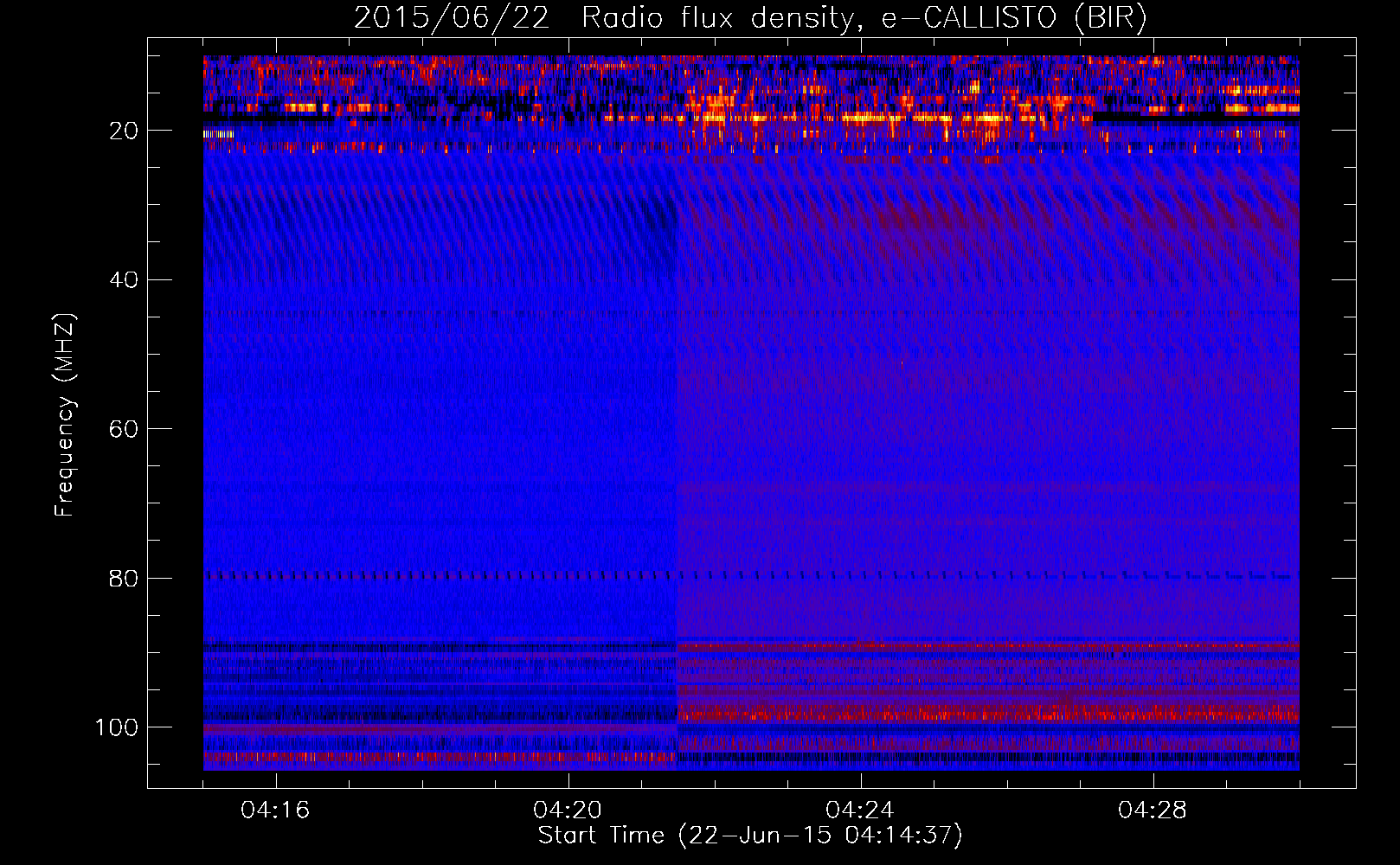Viewport: 1400px width, 865px height.
Task: Click the 'Start Time (22-Jun-15 04:14:37)' label
Action: pos(750,836)
